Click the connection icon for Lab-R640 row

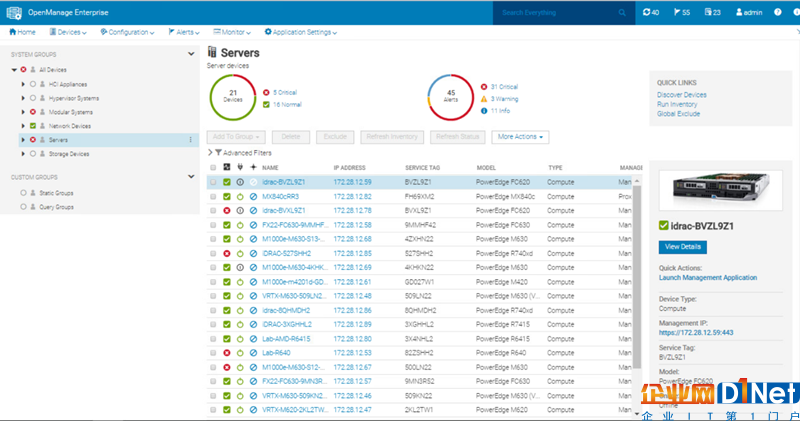(x=253, y=353)
